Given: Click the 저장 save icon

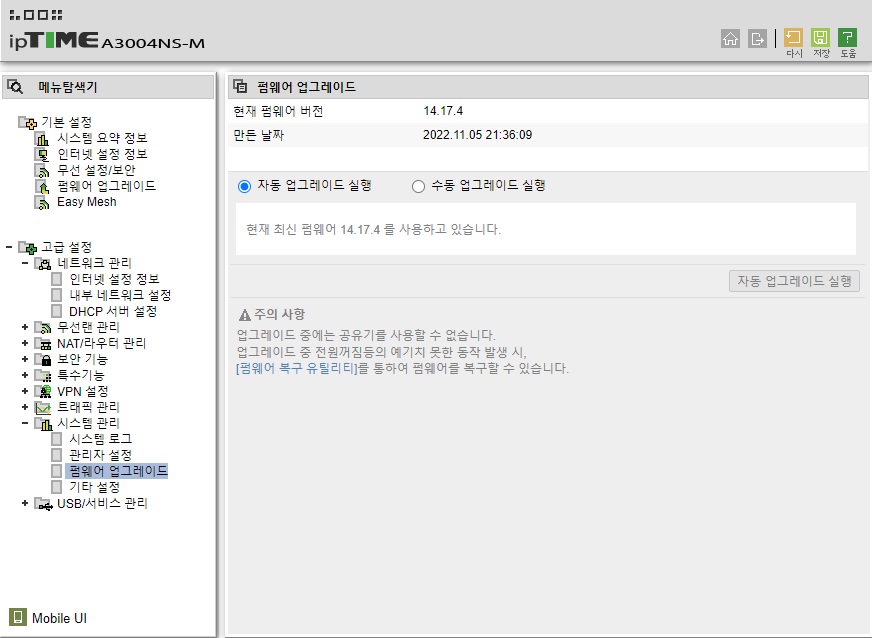Looking at the screenshot, I should pos(820,38).
